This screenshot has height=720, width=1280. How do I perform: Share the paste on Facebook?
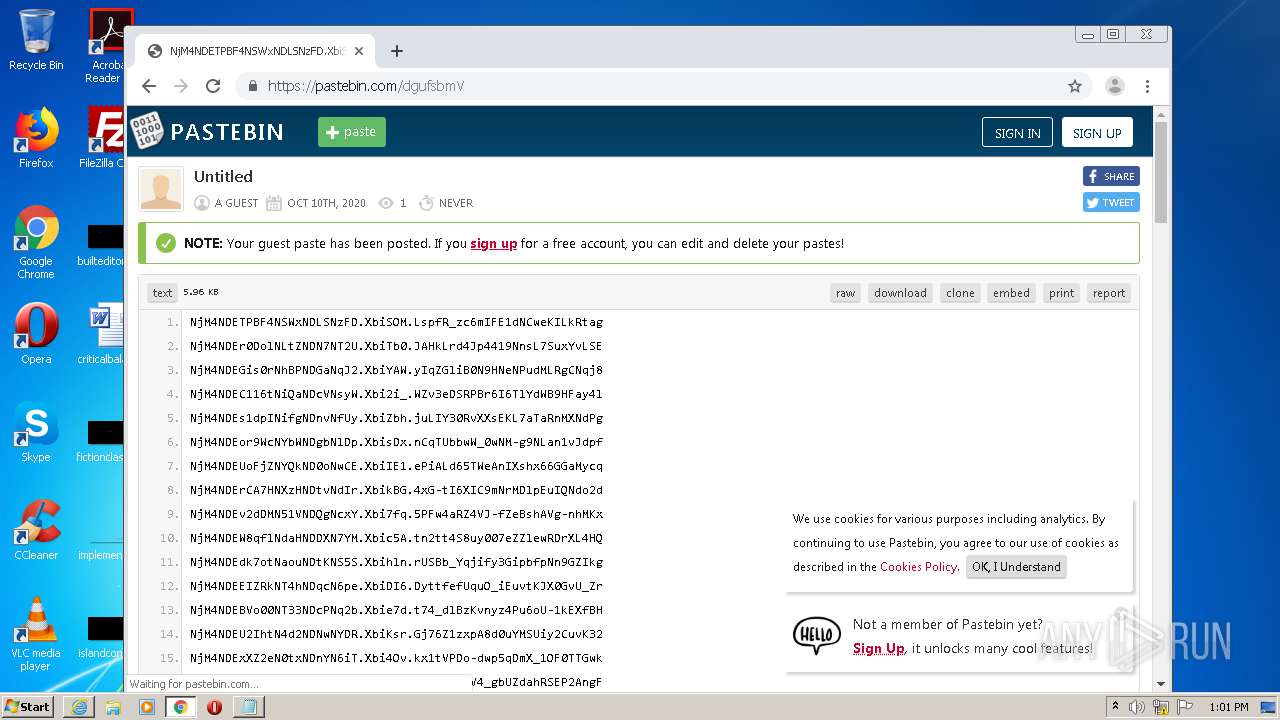click(1111, 176)
